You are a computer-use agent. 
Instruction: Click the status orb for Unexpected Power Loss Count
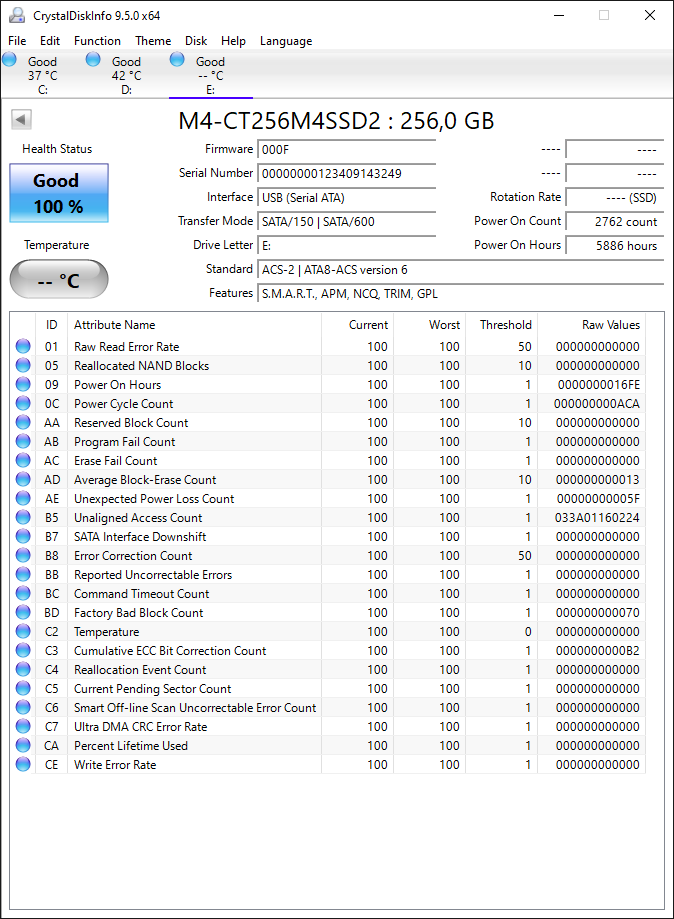23,498
